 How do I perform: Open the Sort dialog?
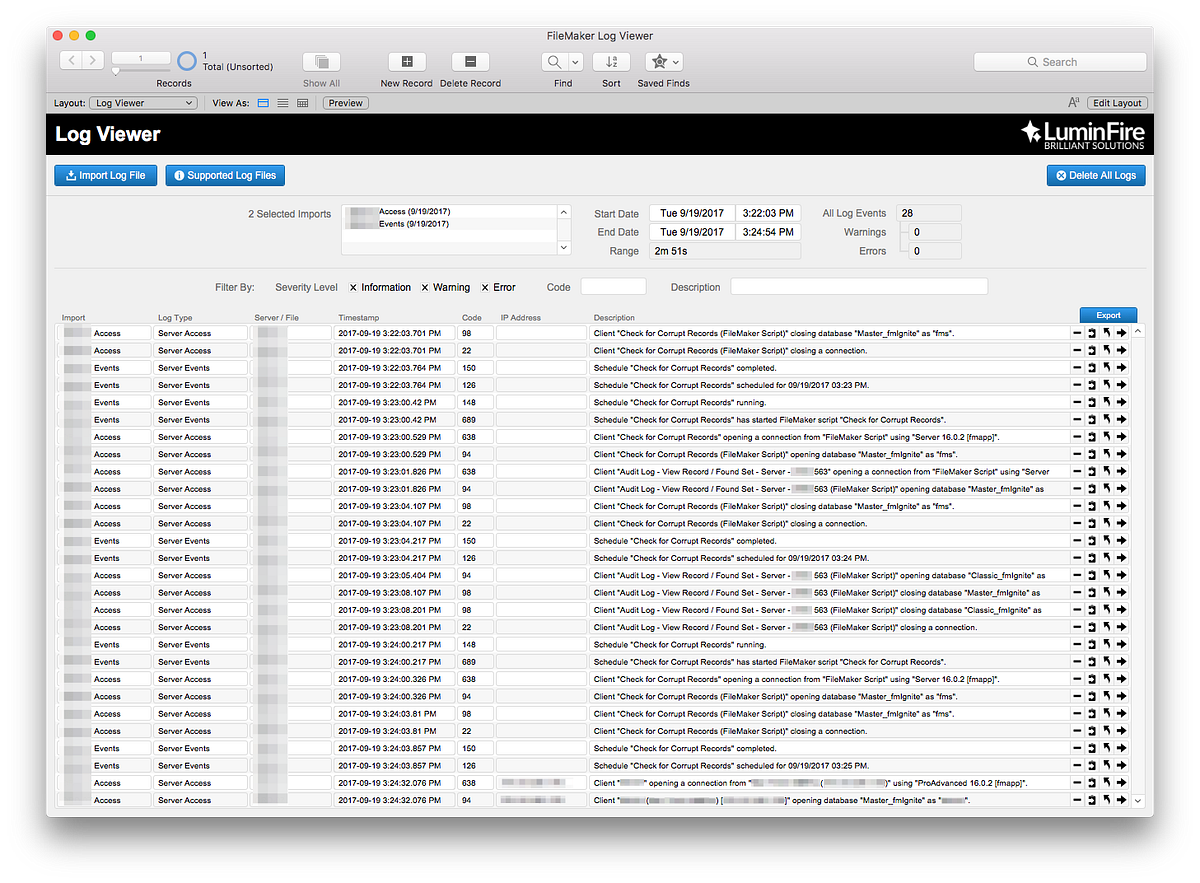(610, 61)
